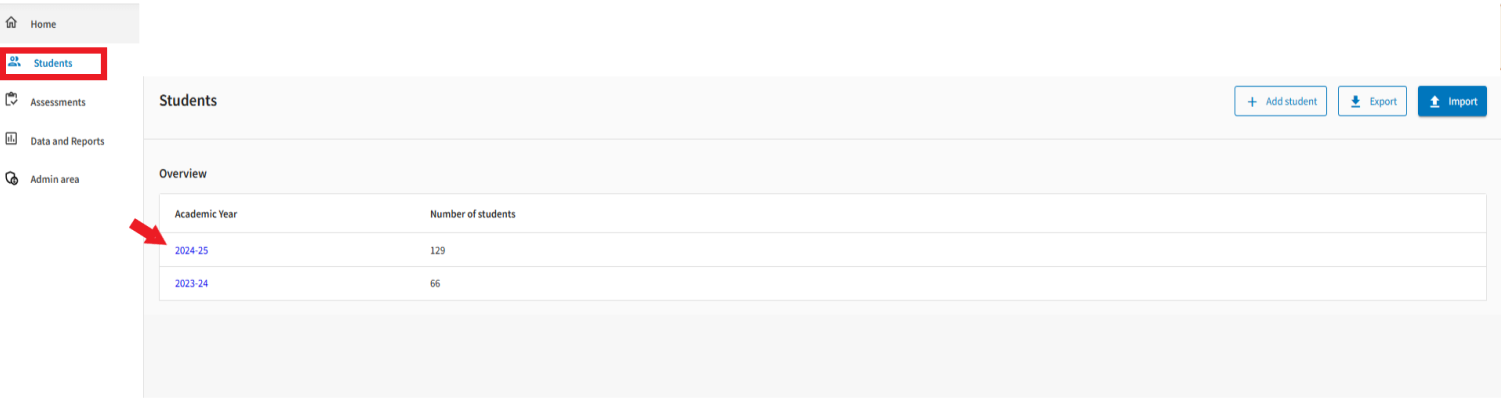Click the Assessments clipboard icon

(12, 100)
